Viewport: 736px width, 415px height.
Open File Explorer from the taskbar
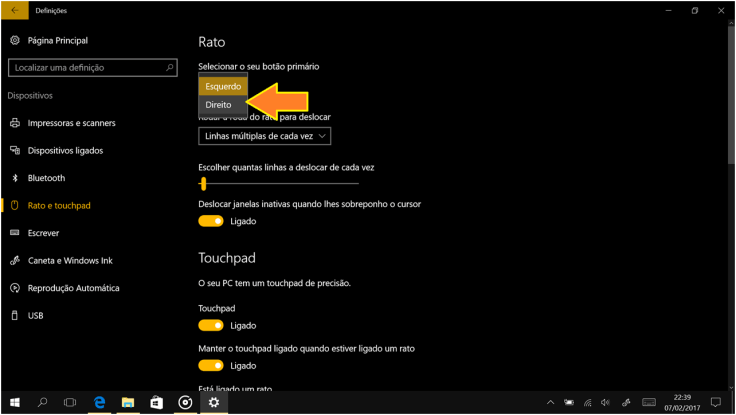128,403
